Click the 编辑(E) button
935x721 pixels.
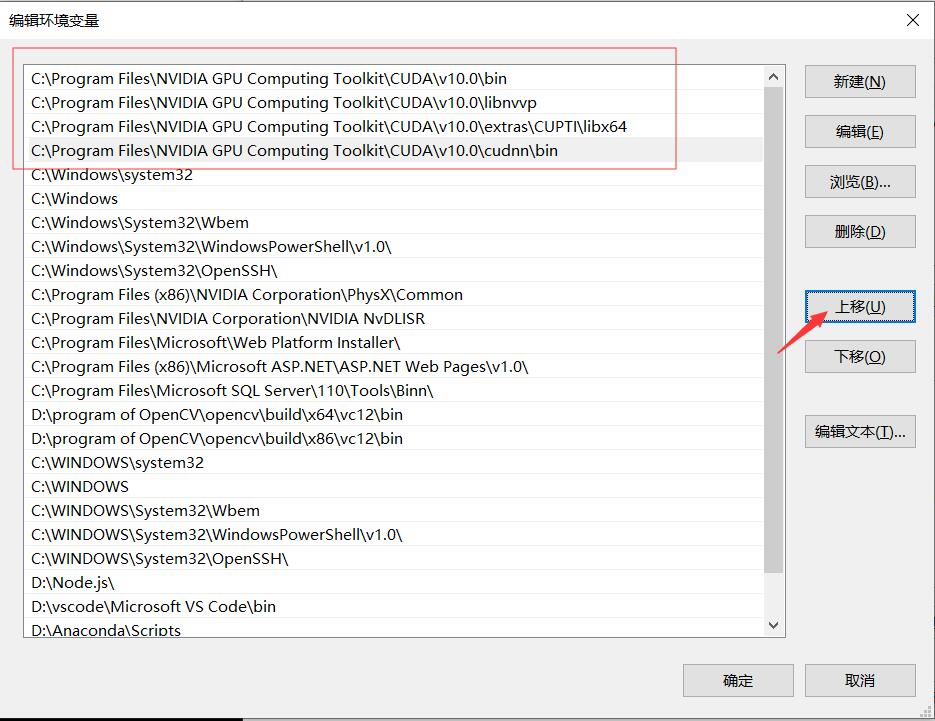click(x=860, y=132)
